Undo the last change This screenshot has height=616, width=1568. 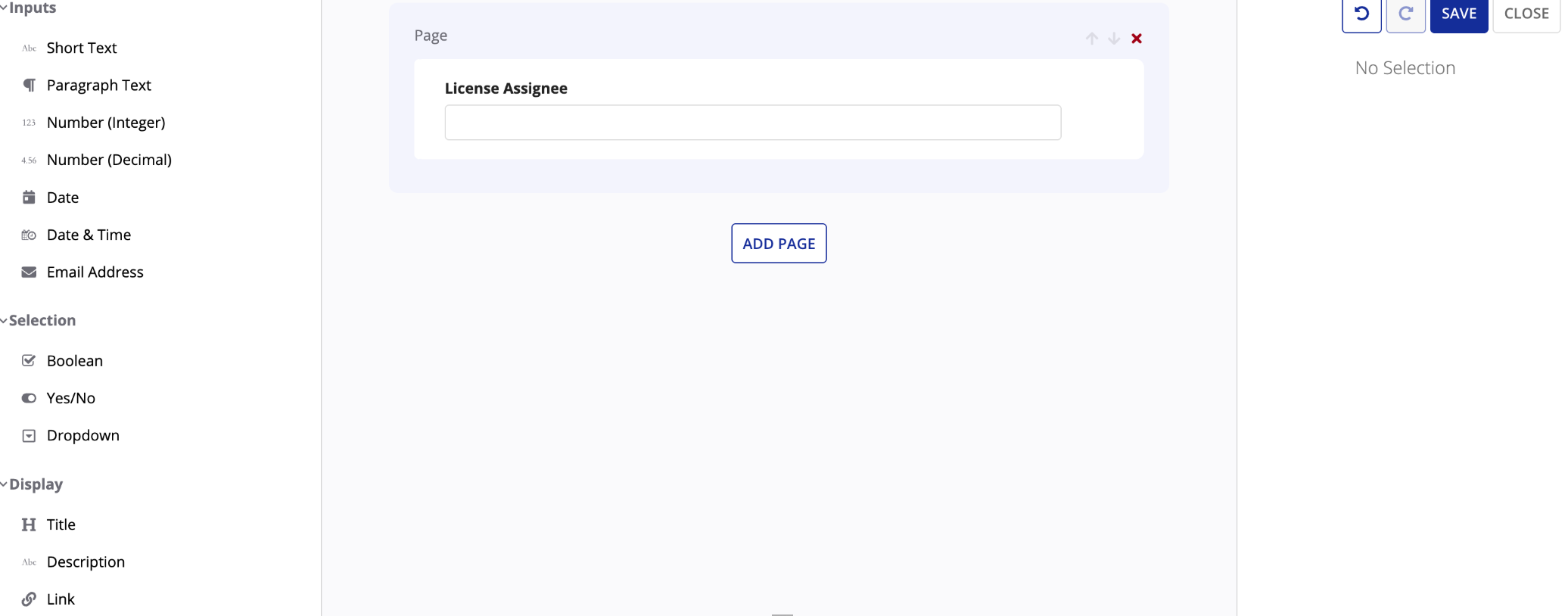click(1361, 14)
